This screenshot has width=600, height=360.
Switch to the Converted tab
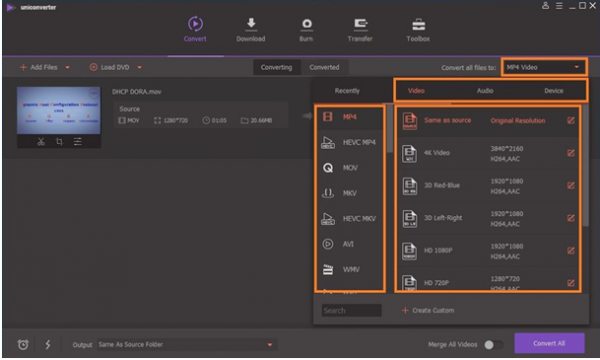(x=324, y=67)
